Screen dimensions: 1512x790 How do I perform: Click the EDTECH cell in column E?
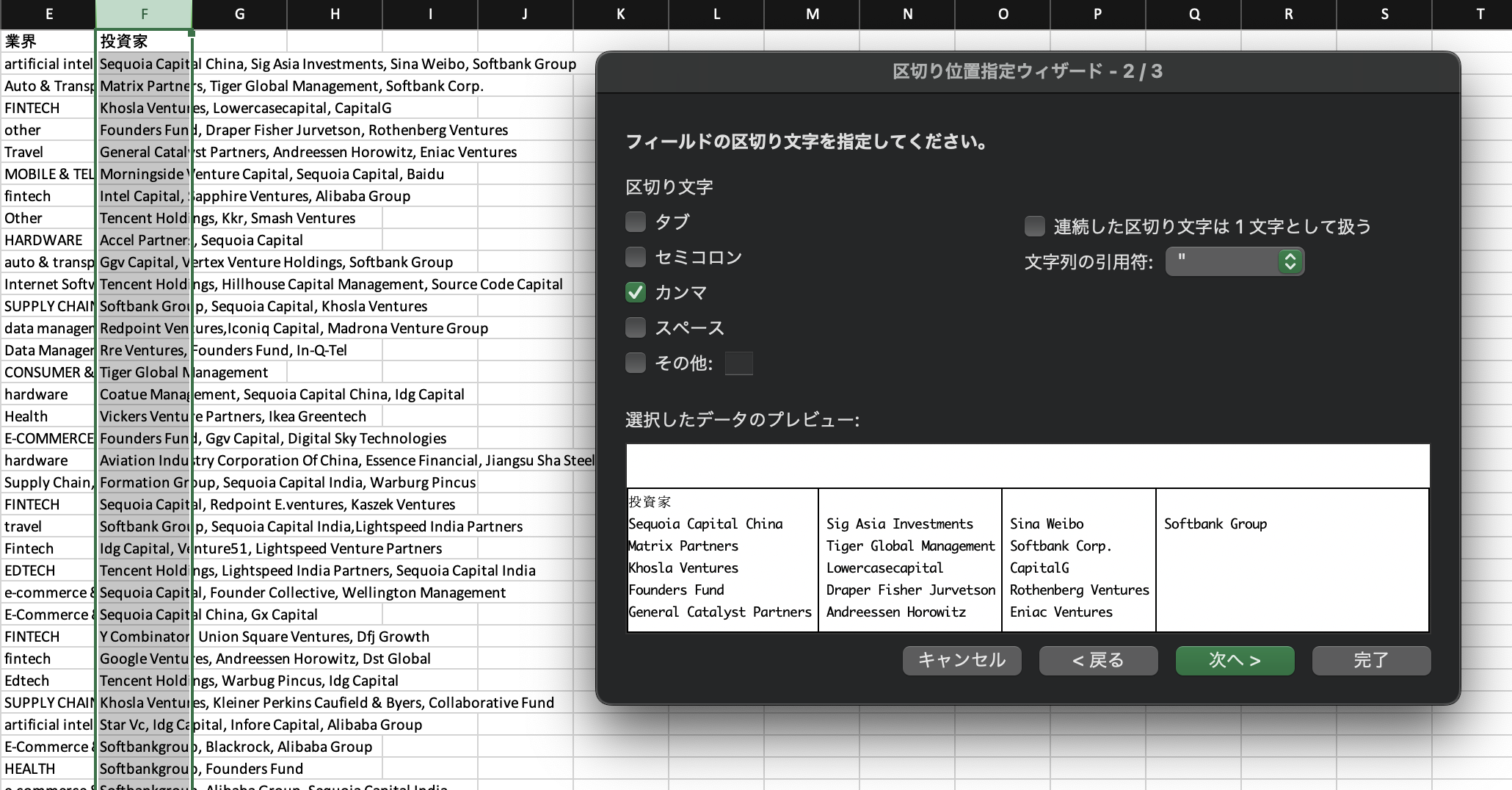tap(48, 570)
